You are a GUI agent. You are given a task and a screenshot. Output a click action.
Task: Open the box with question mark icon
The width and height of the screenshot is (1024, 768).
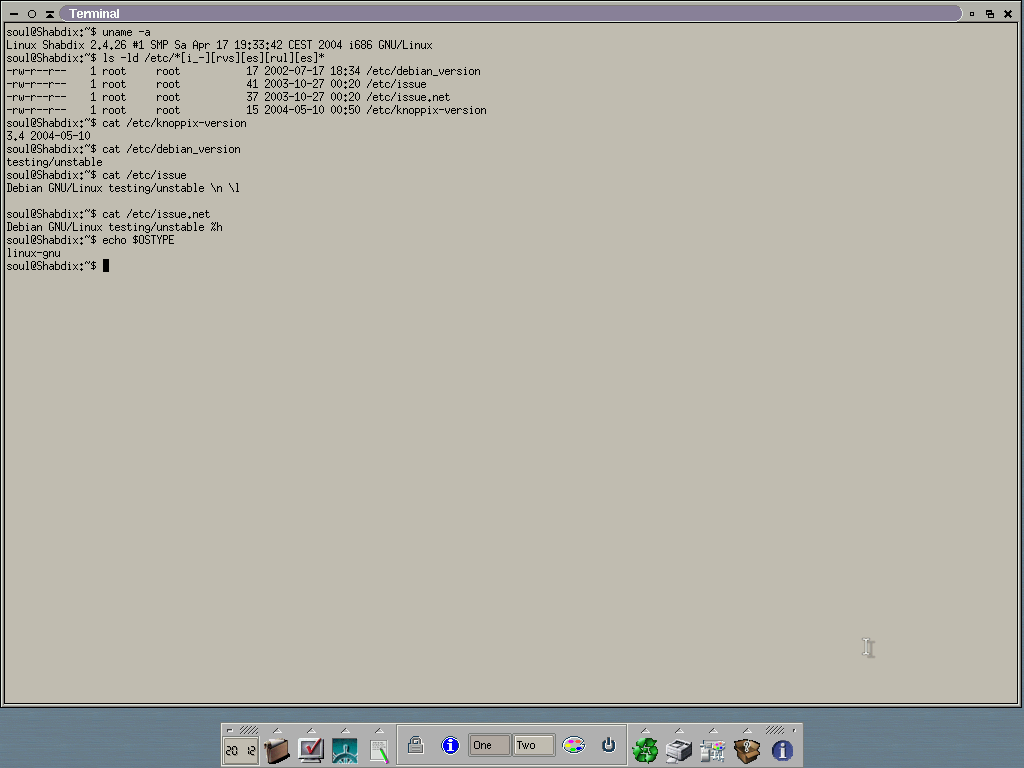click(x=747, y=750)
